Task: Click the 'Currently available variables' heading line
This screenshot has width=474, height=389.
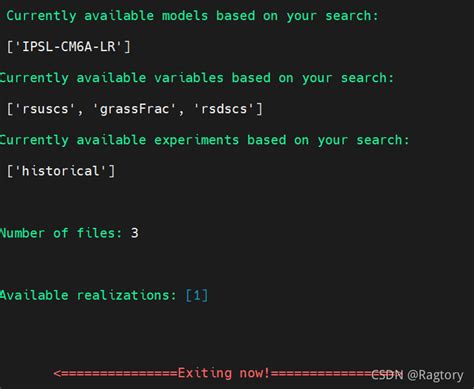Action: pyautogui.click(x=197, y=78)
